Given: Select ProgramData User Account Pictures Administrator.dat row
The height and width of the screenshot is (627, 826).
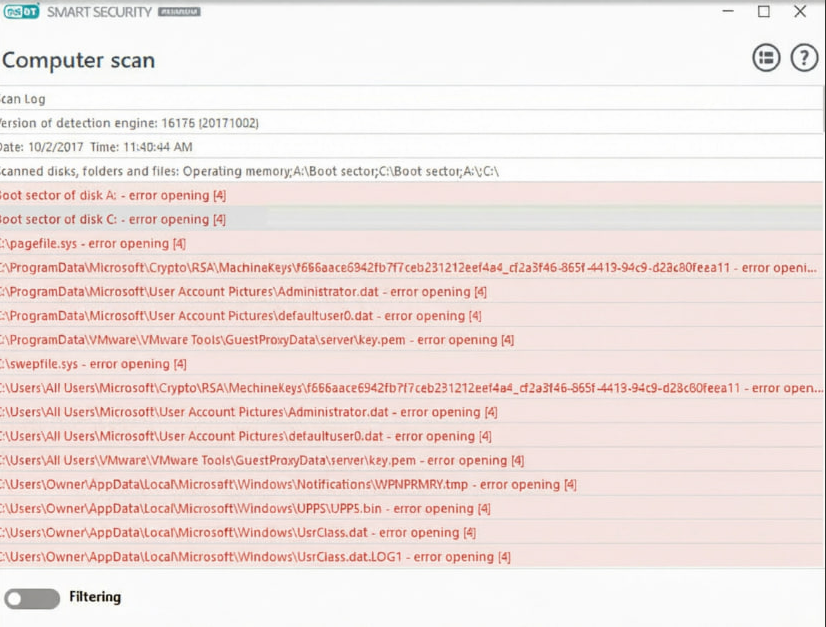Looking at the screenshot, I should (x=411, y=292).
